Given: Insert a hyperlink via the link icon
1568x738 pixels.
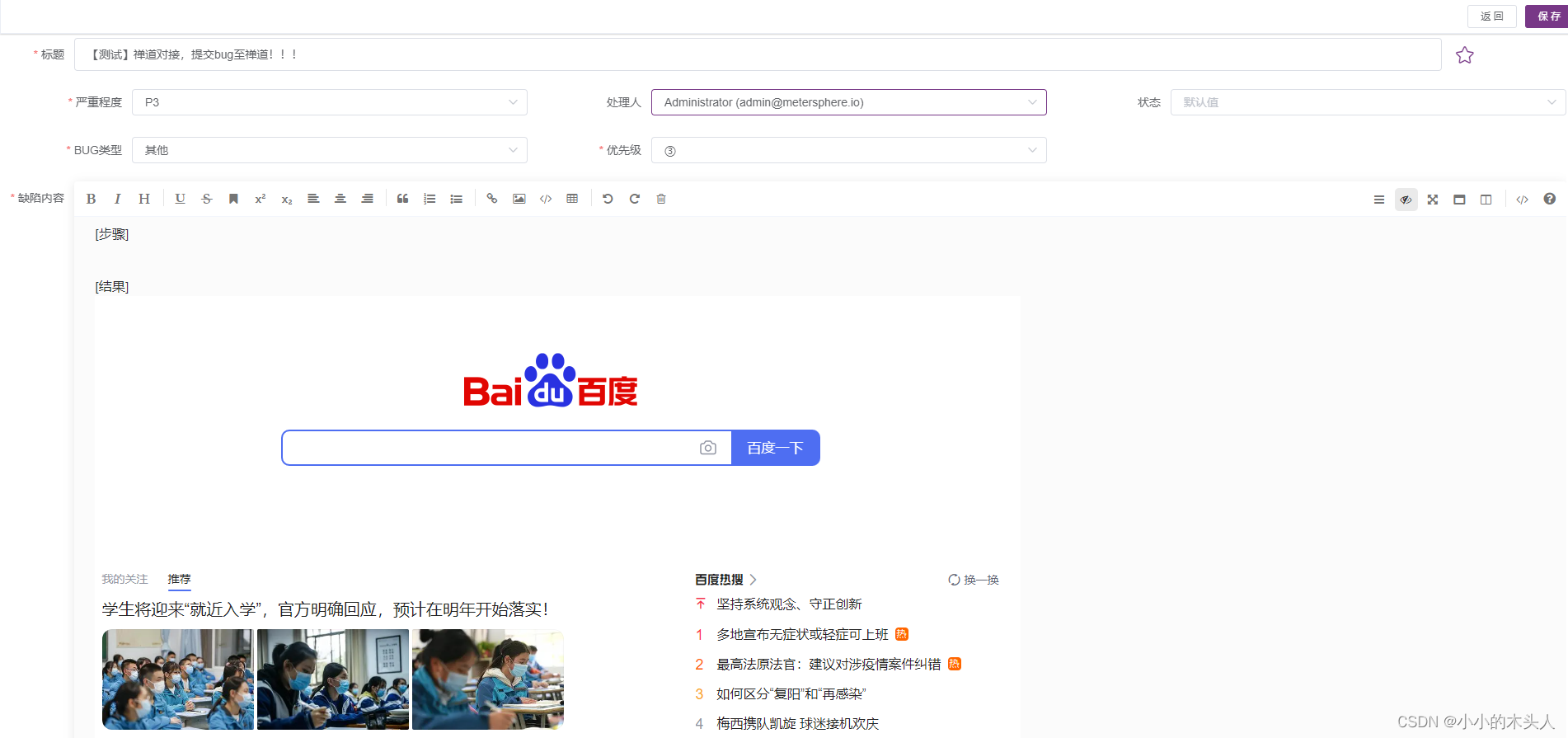Looking at the screenshot, I should pos(492,199).
